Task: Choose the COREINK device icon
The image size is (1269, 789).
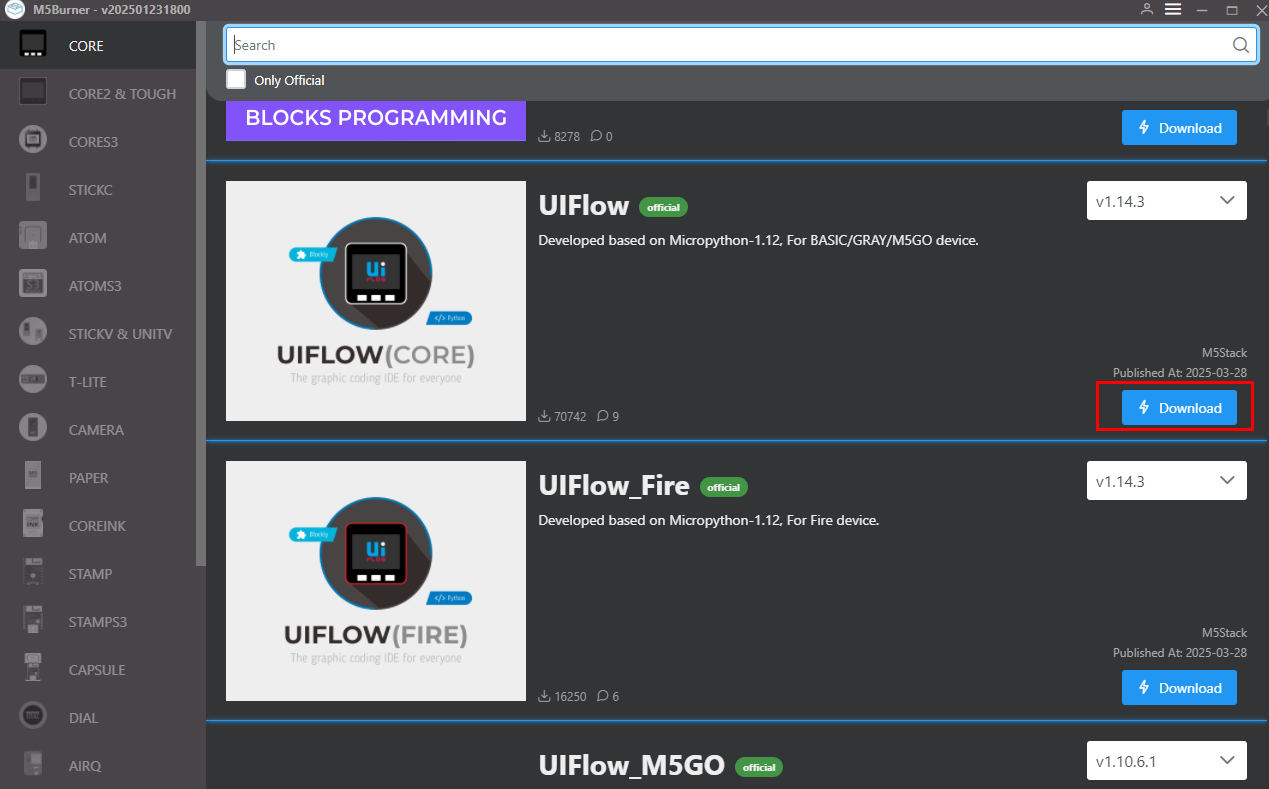Action: [x=33, y=525]
